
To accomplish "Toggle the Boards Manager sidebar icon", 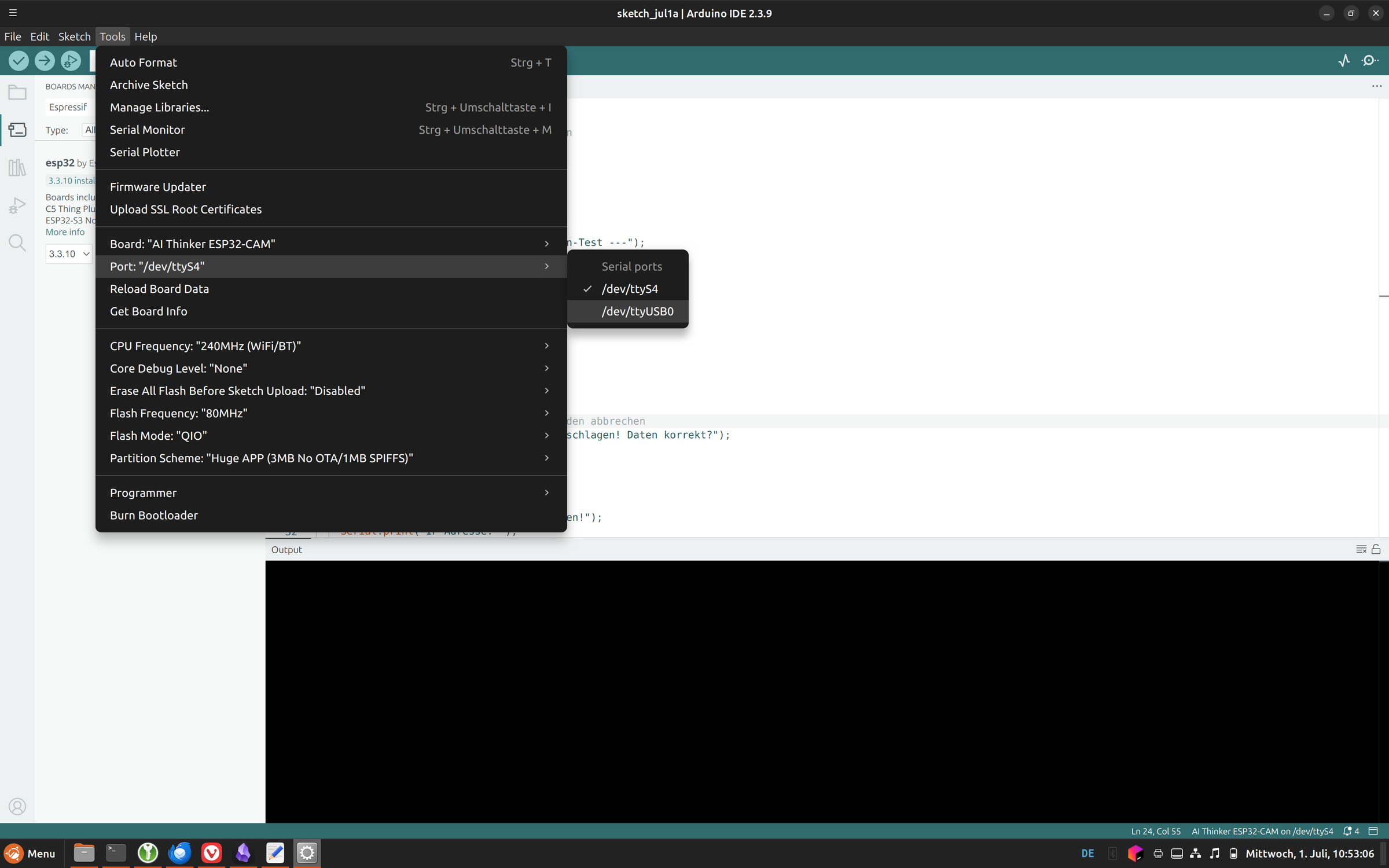I will (x=17, y=130).
